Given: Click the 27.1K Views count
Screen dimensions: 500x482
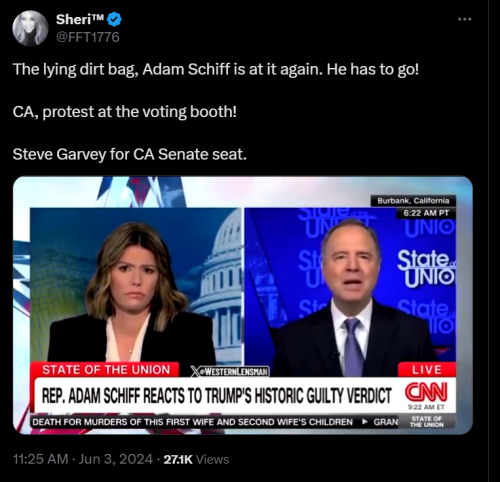Looking at the screenshot, I should click(196, 459).
